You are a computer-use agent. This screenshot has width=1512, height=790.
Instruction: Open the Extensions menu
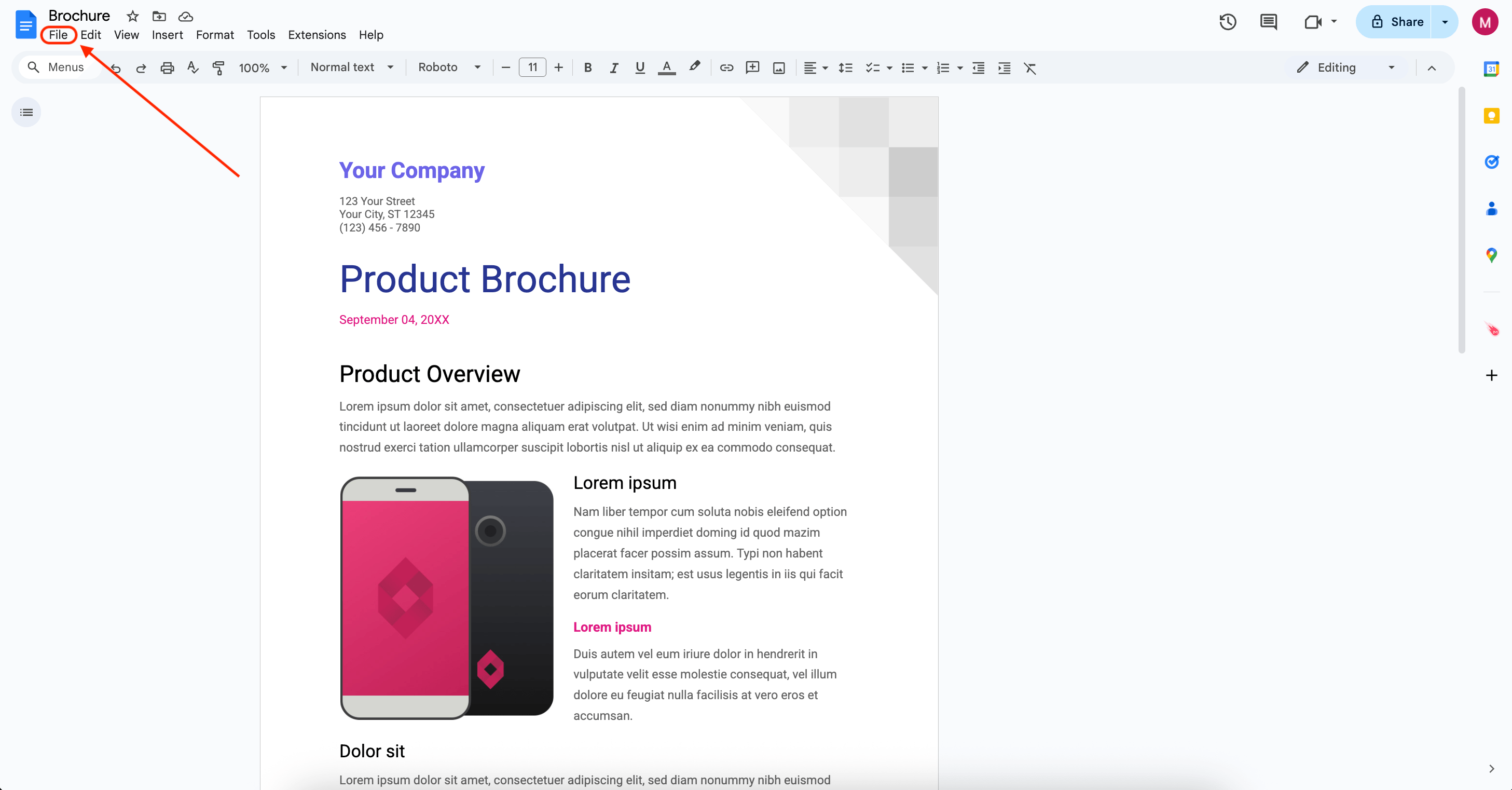point(317,35)
